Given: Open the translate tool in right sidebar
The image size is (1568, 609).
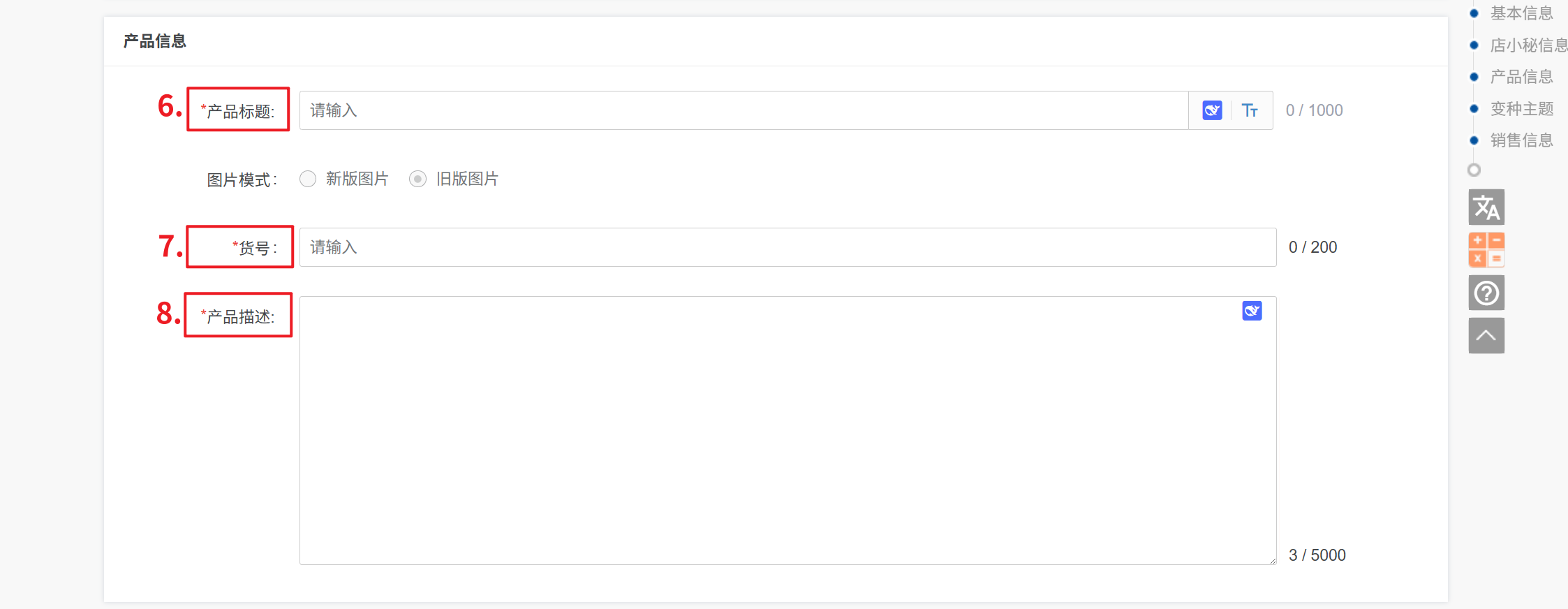Looking at the screenshot, I should [x=1486, y=207].
